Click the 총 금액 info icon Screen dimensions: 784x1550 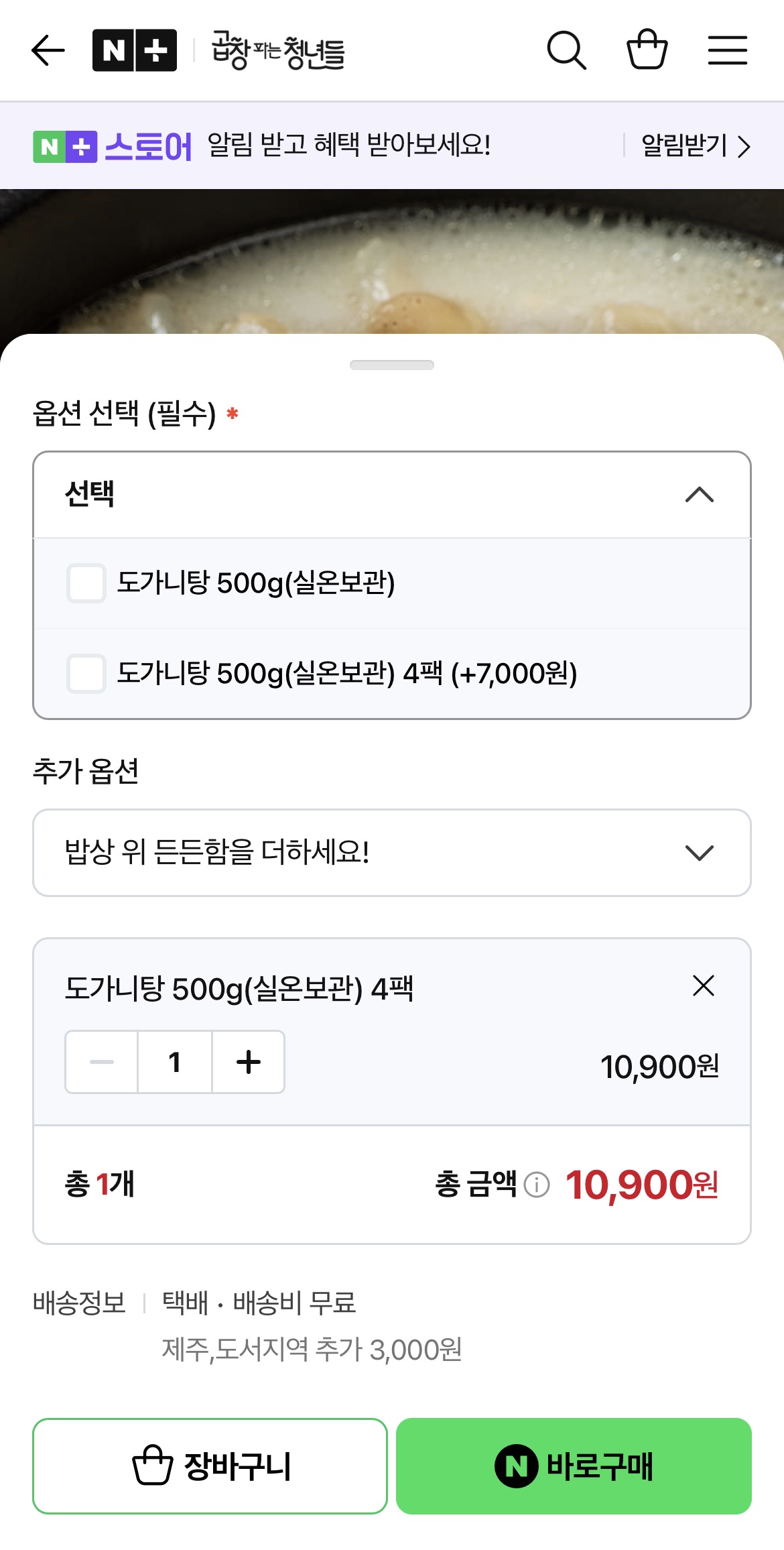point(537,1185)
